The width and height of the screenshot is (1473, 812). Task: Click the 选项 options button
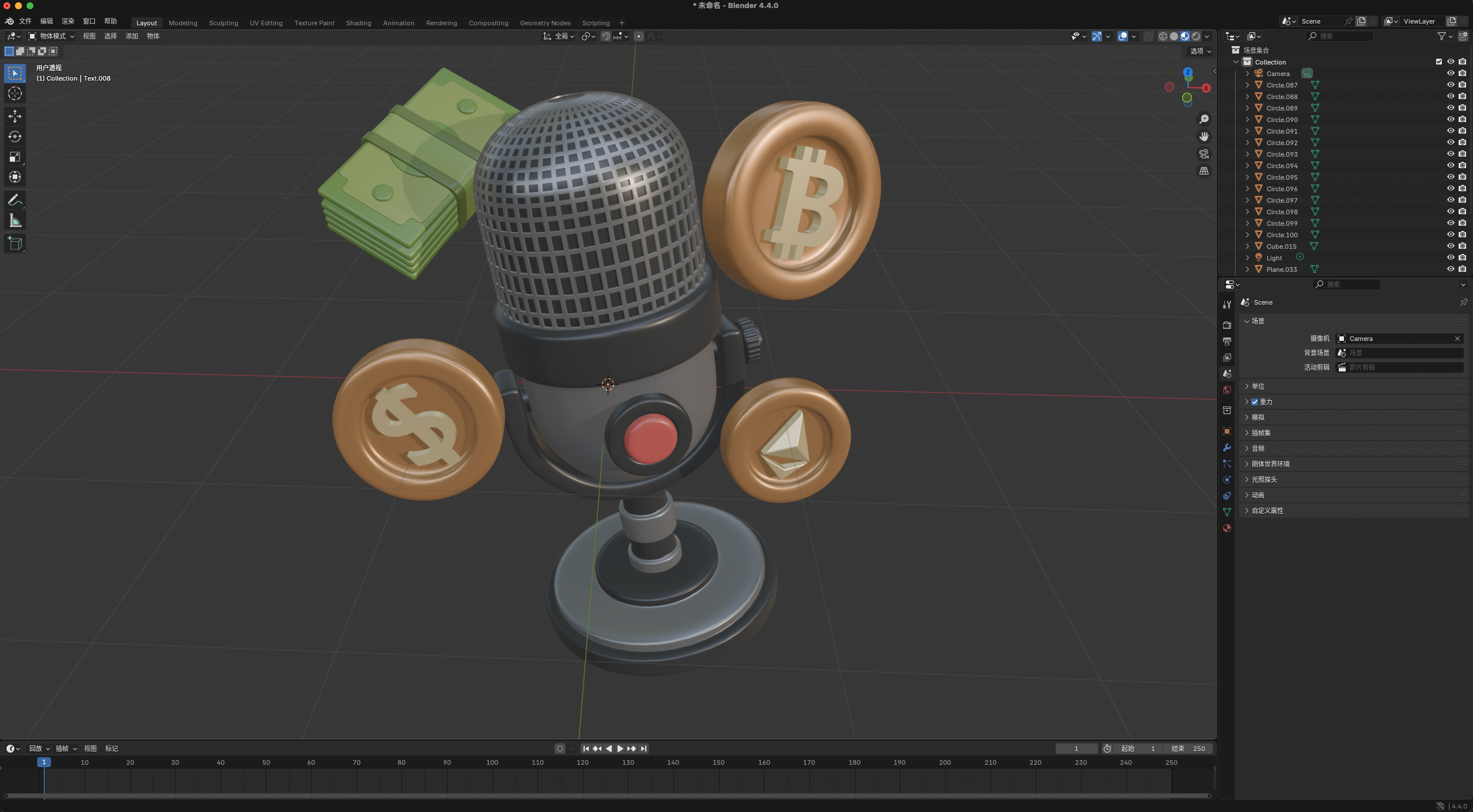coord(1200,51)
